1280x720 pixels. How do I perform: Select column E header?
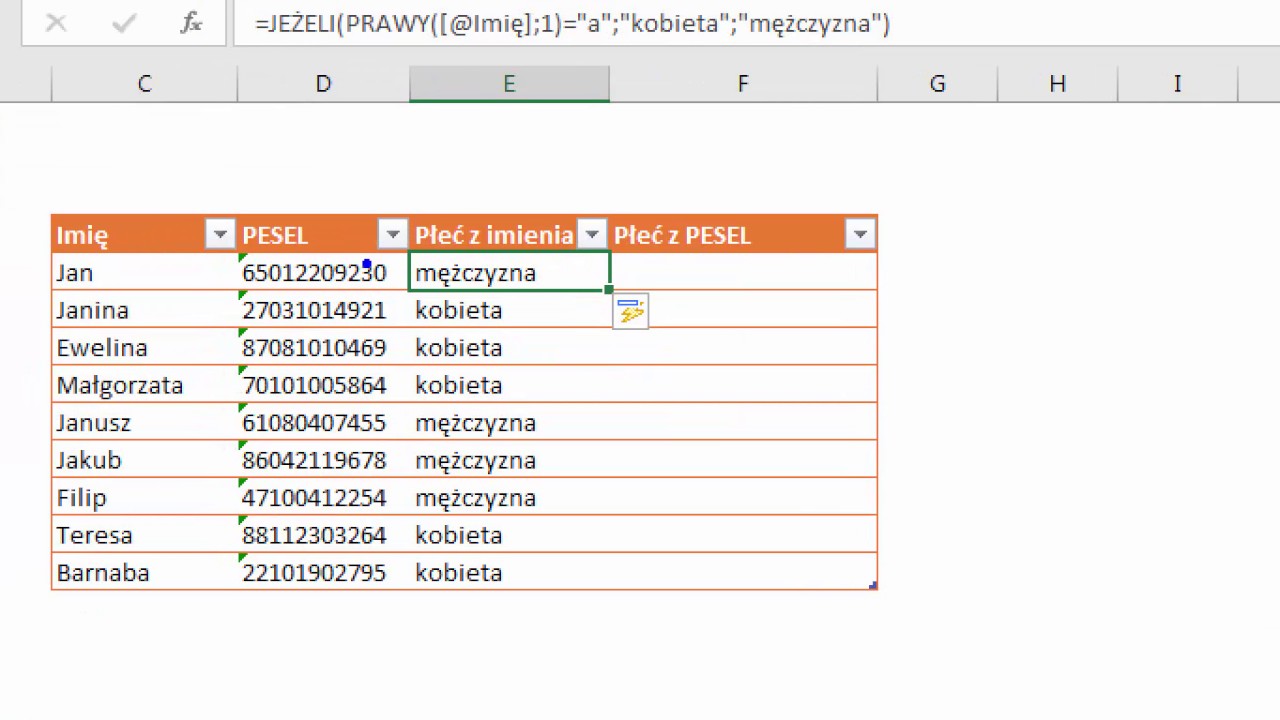pyautogui.click(x=509, y=84)
